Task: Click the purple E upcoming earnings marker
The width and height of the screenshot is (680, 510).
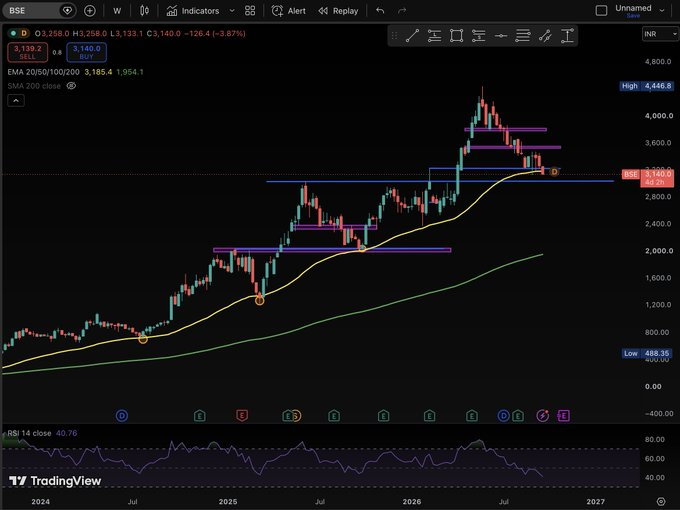Action: point(563,416)
